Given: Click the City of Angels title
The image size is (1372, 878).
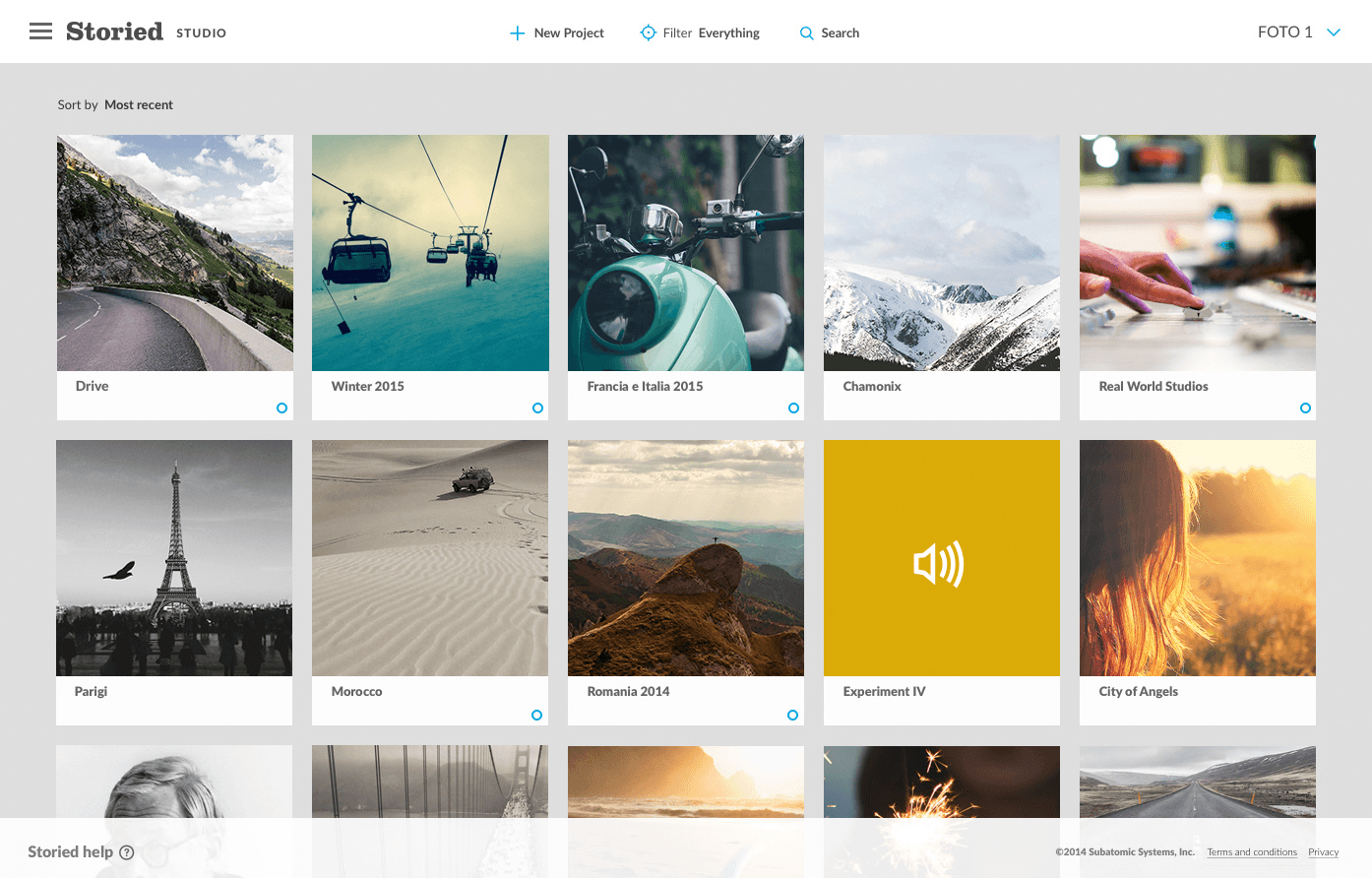Looking at the screenshot, I should pyautogui.click(x=1138, y=691).
